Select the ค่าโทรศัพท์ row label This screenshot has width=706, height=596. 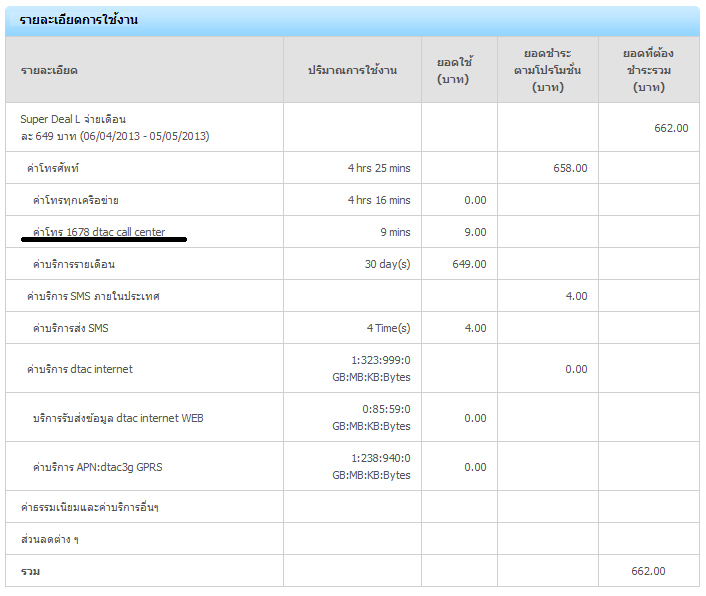point(53,168)
